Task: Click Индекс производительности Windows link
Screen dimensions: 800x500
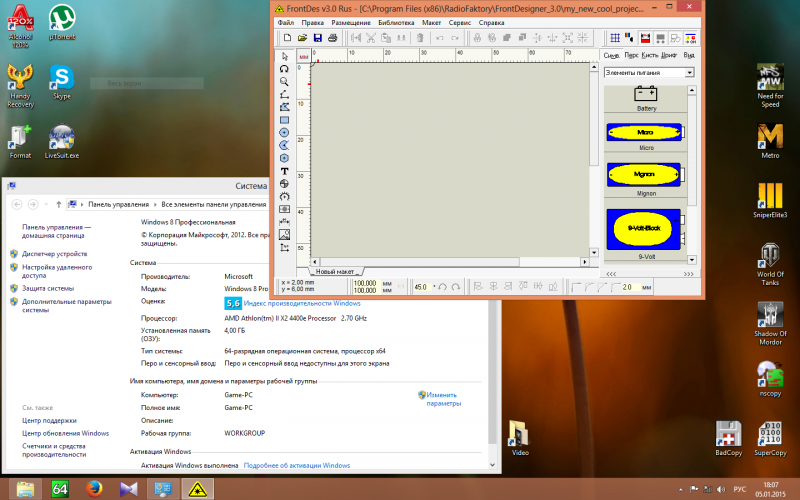Action: 302,302
